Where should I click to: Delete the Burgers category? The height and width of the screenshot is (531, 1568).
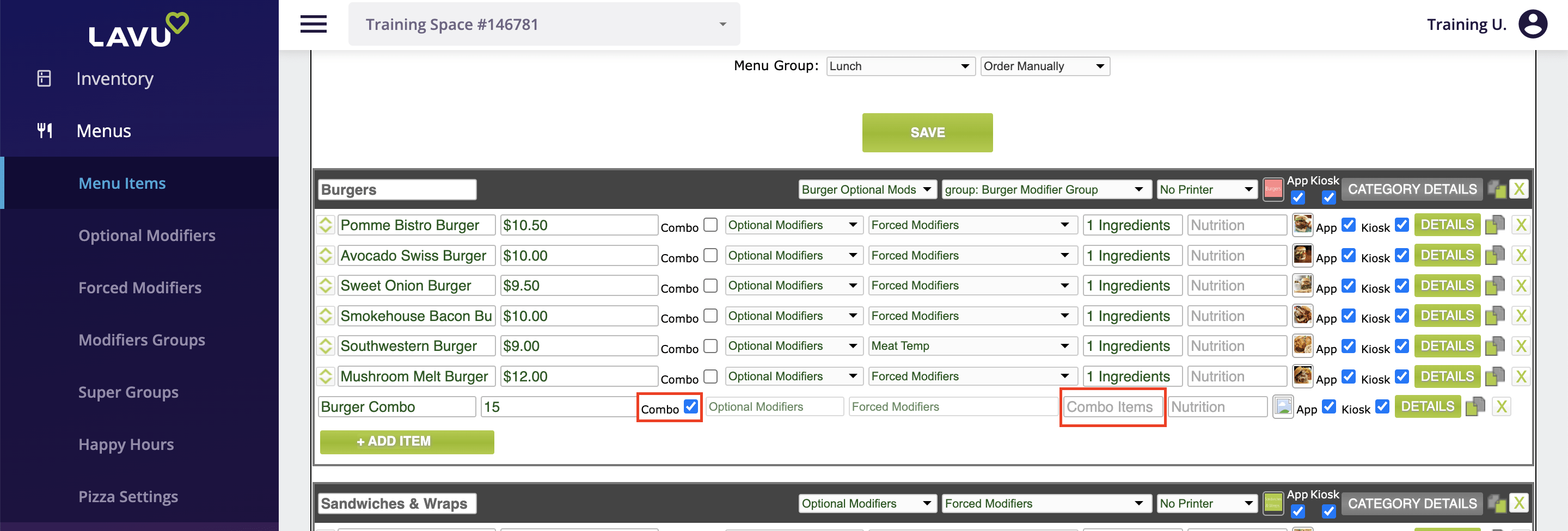1520,189
